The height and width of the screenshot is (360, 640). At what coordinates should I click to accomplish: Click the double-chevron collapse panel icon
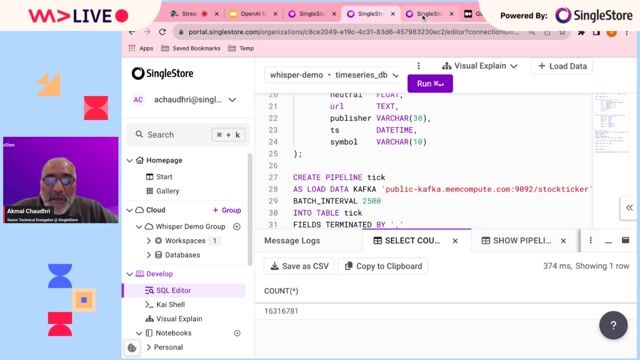(629, 208)
